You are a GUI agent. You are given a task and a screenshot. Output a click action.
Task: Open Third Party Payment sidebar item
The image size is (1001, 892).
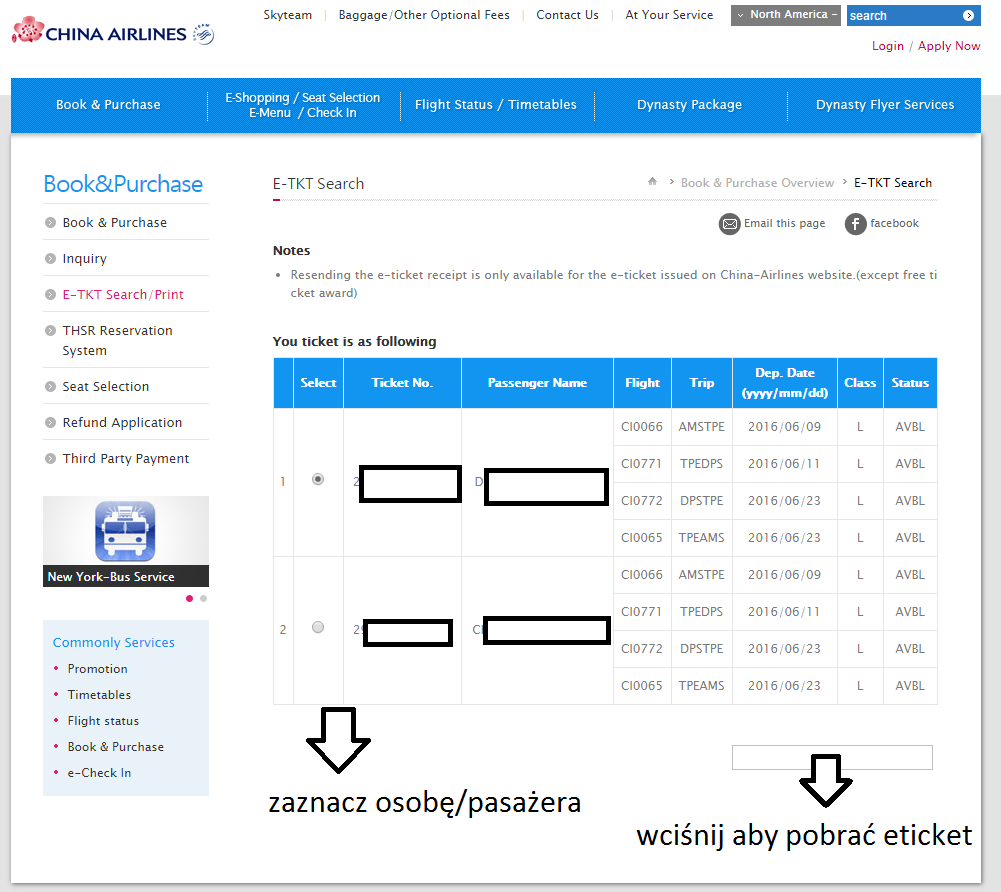[126, 458]
